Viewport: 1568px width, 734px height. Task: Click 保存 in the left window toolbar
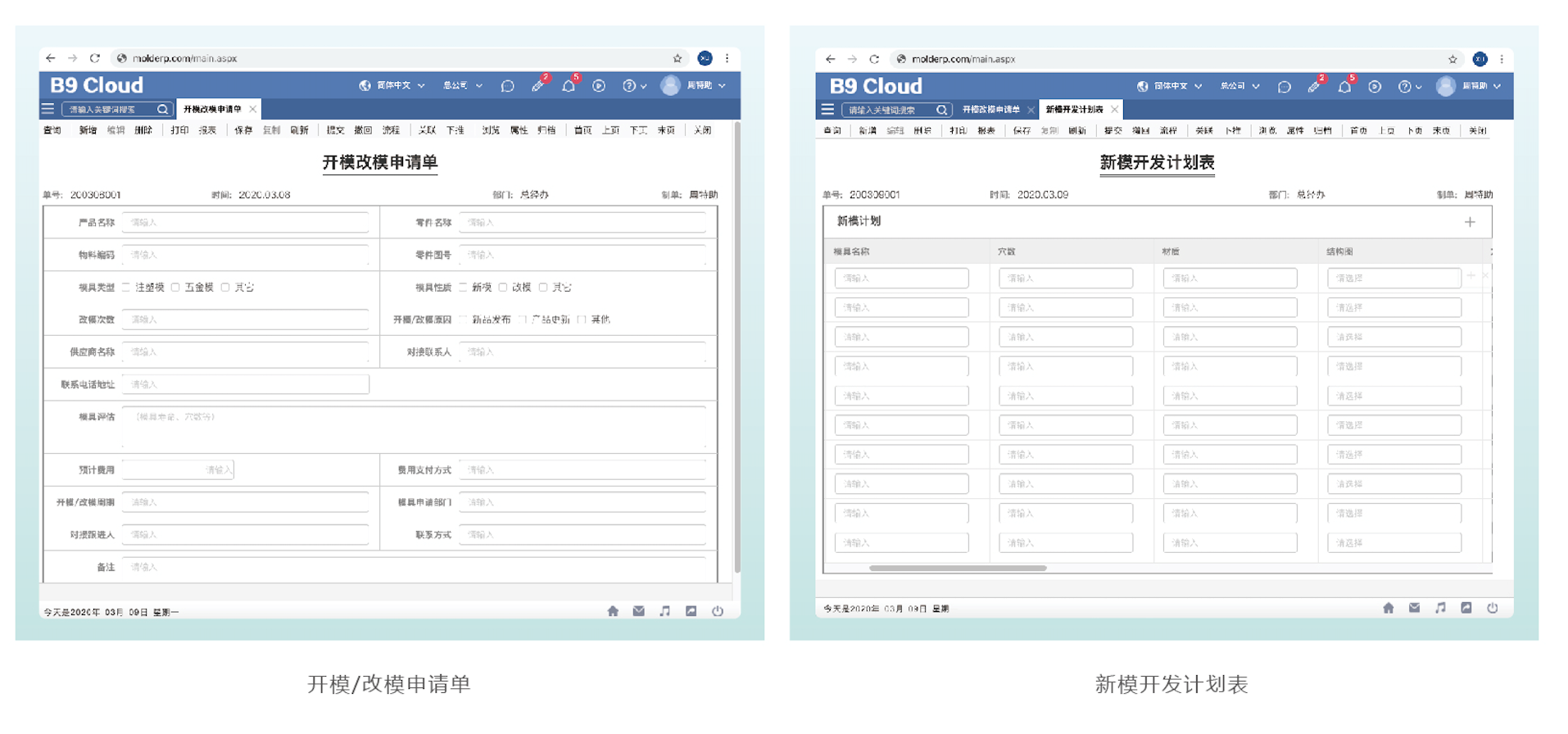click(x=243, y=130)
